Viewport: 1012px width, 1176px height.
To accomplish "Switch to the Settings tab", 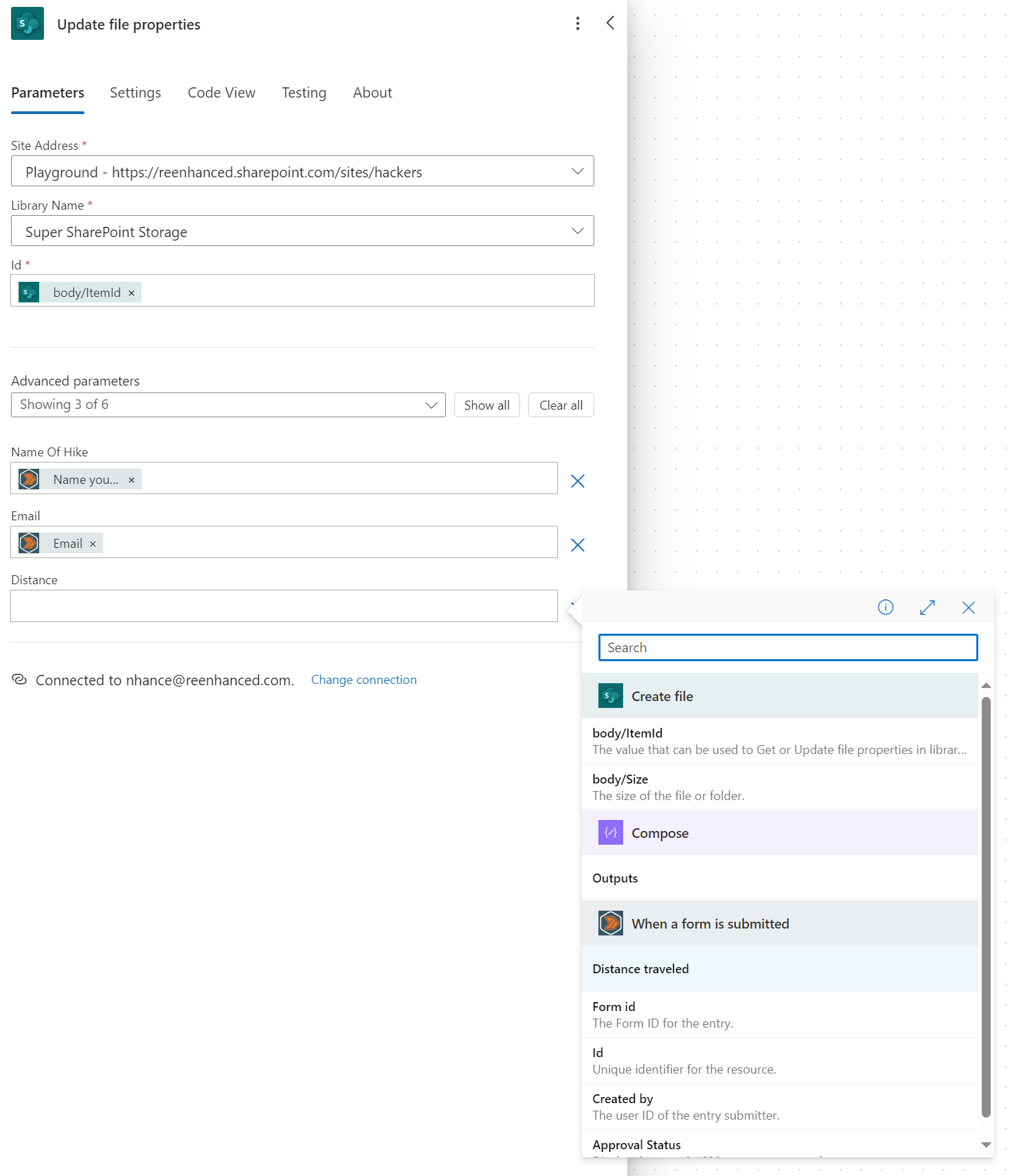I will (x=135, y=93).
